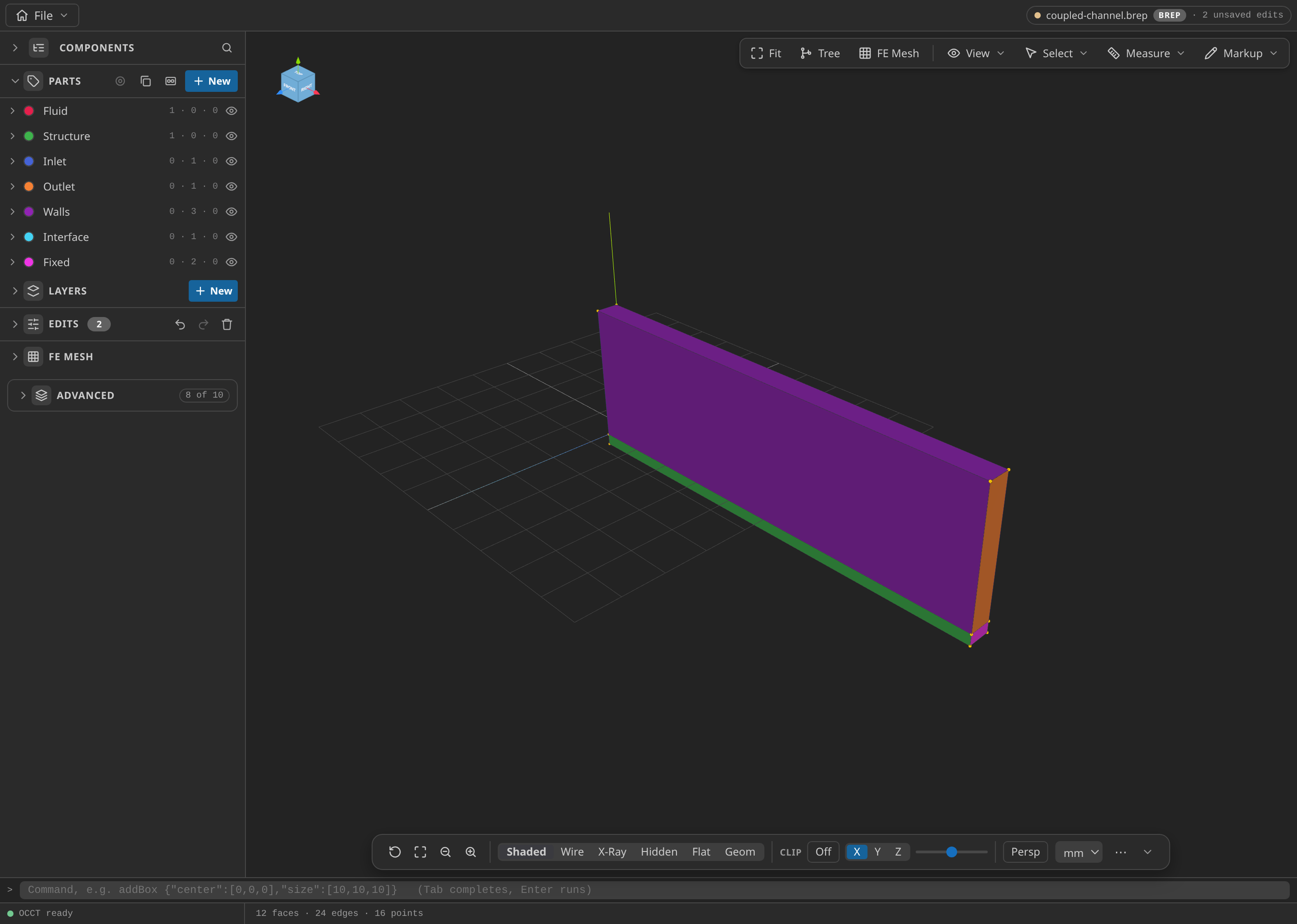Viewport: 1297px width, 924px height.
Task: Zoom in the viewport
Action: (x=471, y=852)
